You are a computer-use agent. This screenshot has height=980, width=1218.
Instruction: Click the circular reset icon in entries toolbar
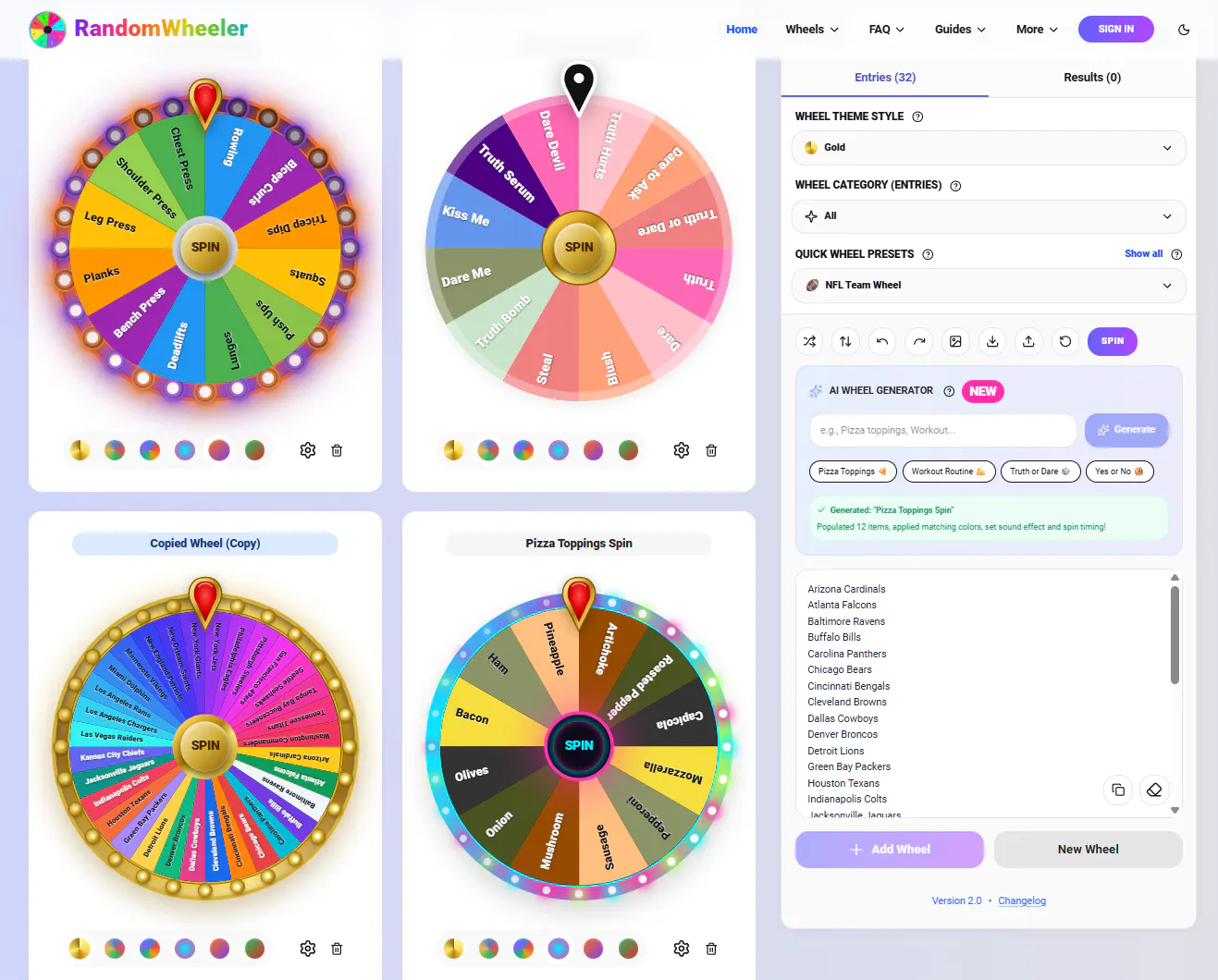(1065, 341)
